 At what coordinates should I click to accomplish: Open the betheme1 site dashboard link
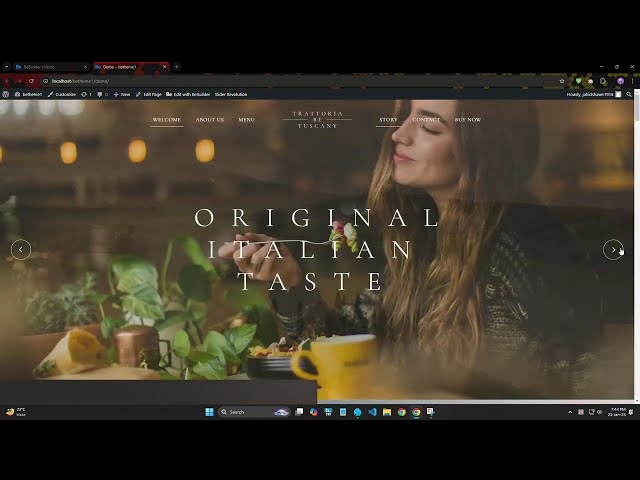[28, 94]
